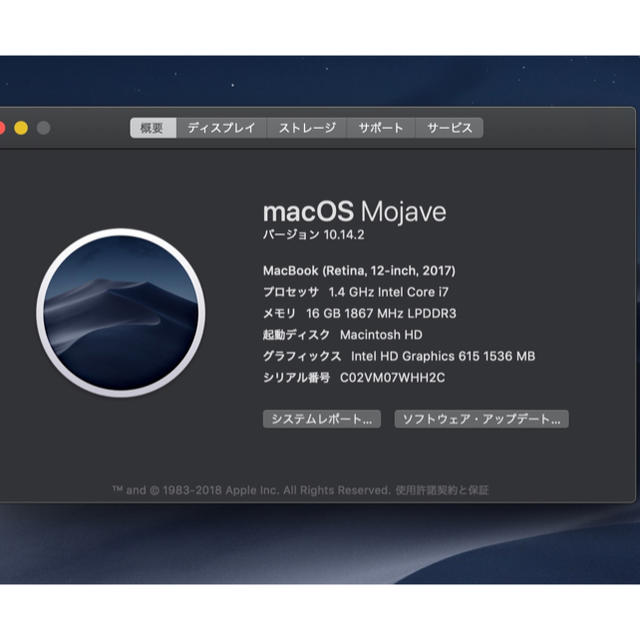Click the Macintosh HD startup disk value
This screenshot has height=640, width=640.
click(381, 335)
